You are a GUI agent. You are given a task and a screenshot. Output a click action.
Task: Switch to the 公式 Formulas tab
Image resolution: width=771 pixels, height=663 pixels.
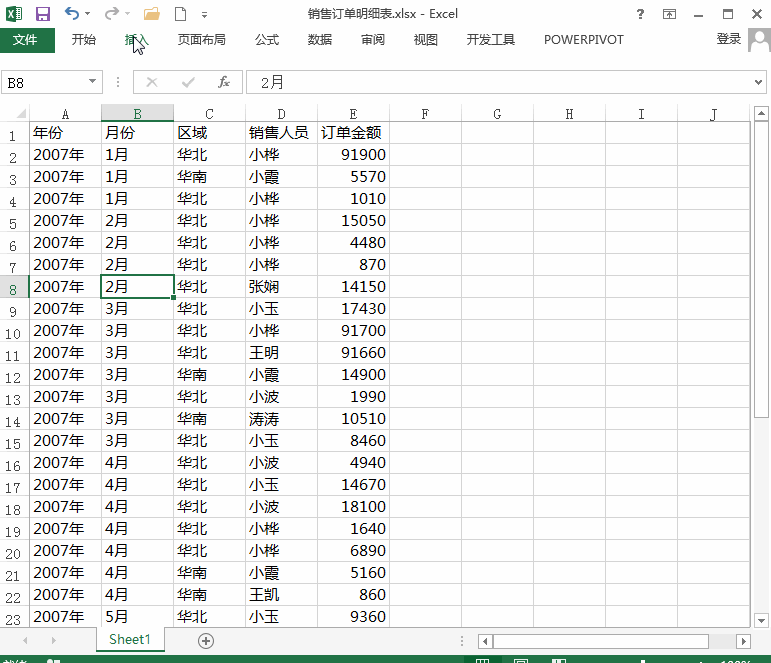(x=267, y=40)
